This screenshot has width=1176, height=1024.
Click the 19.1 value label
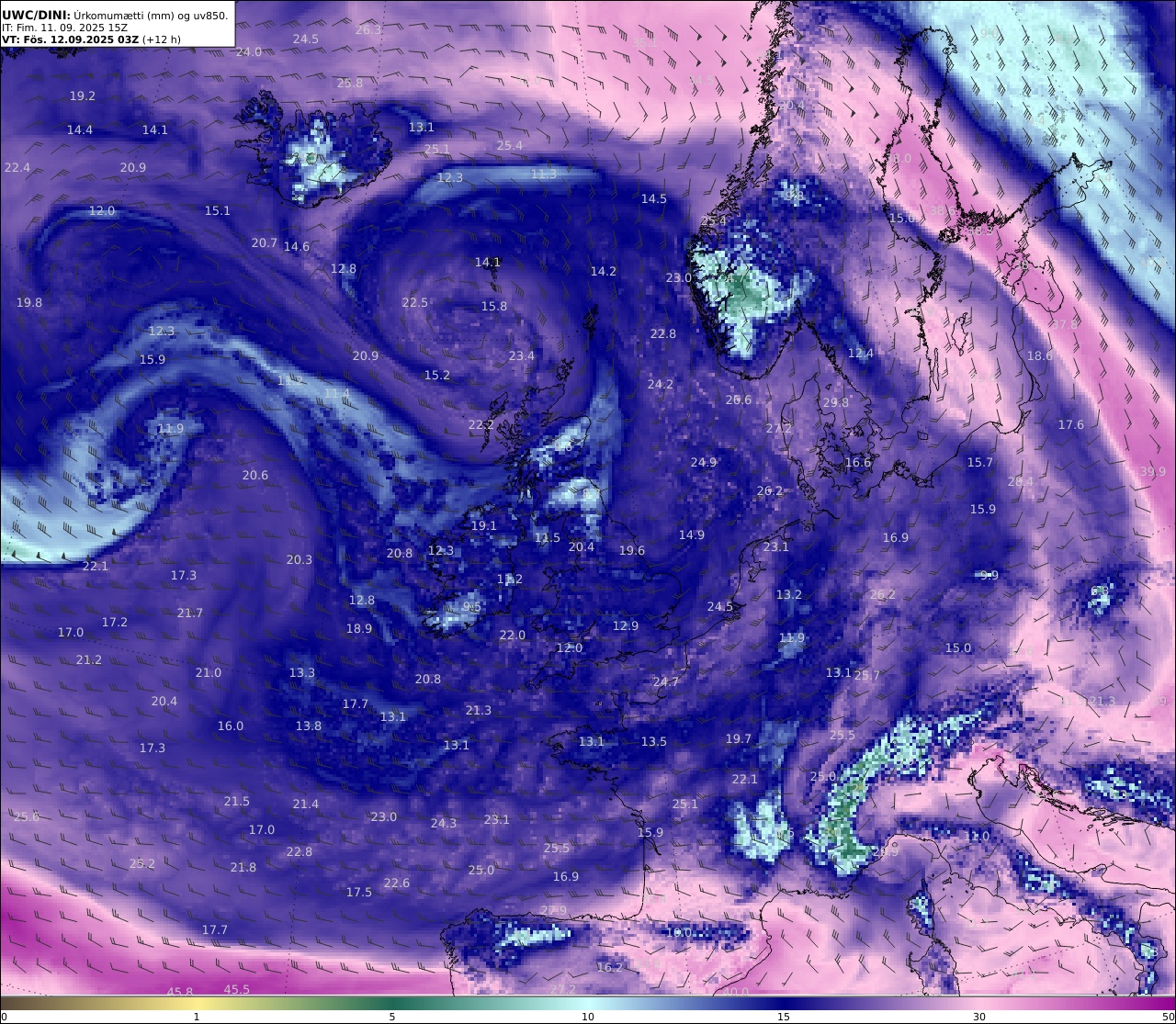(484, 526)
